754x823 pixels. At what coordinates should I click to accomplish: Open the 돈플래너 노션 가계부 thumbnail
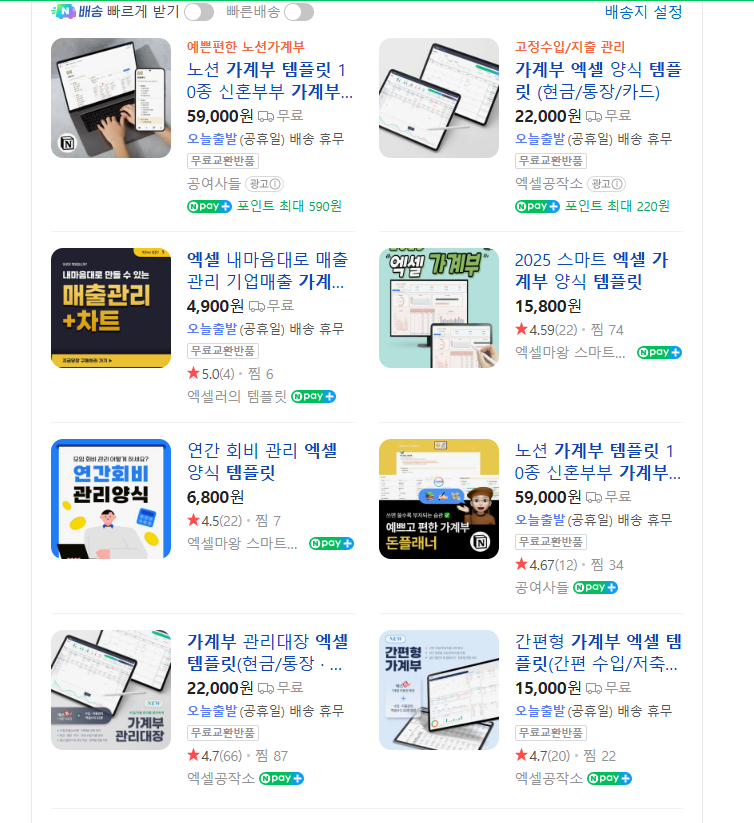point(439,499)
